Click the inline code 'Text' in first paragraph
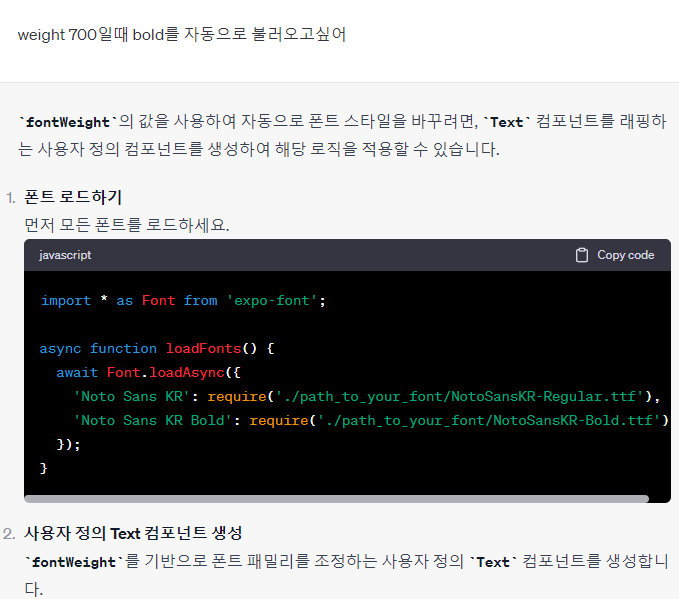679x599 pixels. pyautogui.click(x=506, y=122)
